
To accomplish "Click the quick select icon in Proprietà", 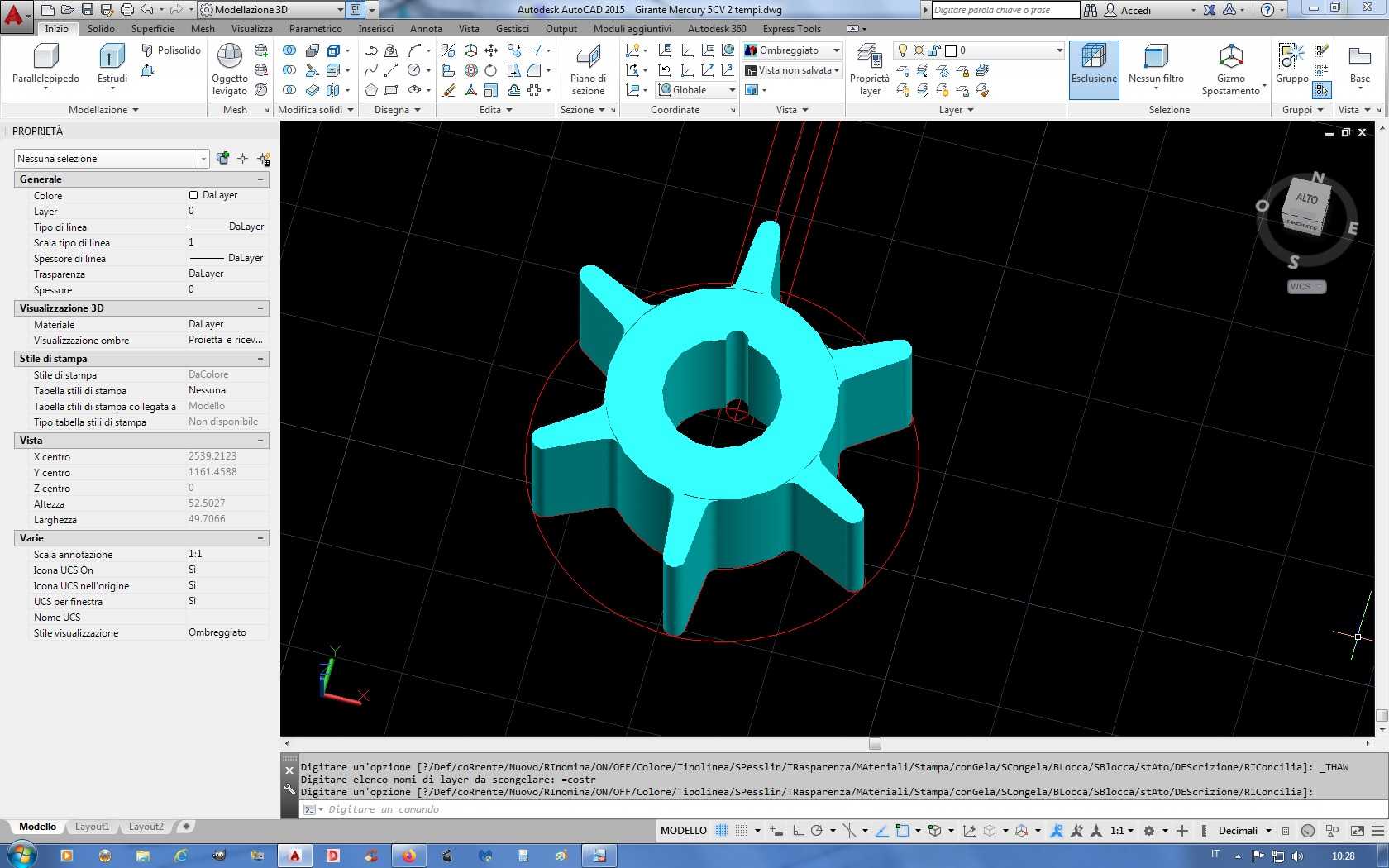I will [x=264, y=159].
